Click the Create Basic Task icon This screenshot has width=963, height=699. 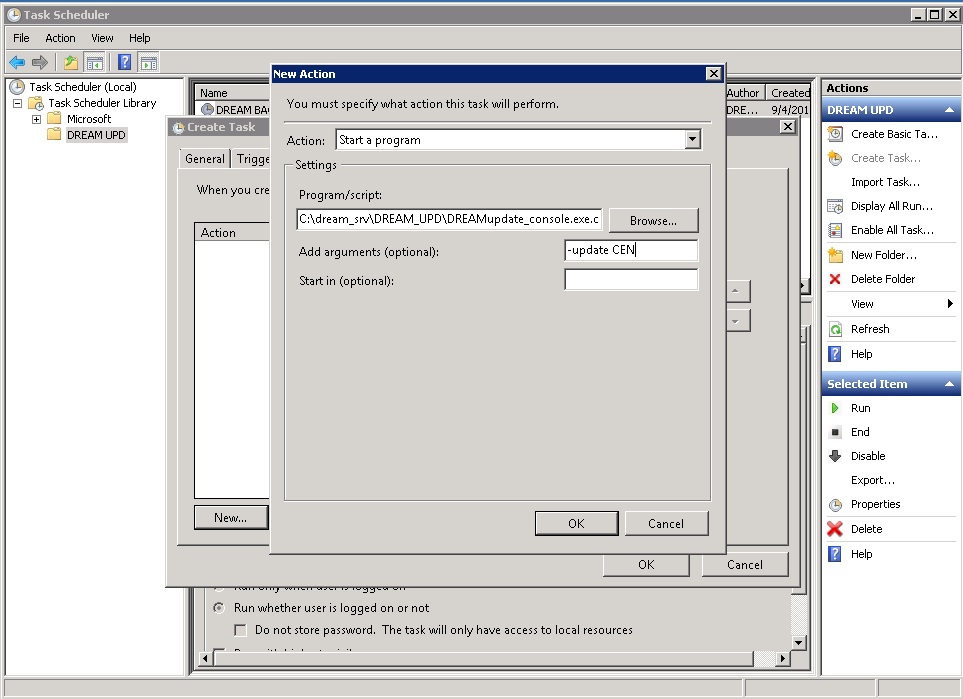(x=835, y=134)
